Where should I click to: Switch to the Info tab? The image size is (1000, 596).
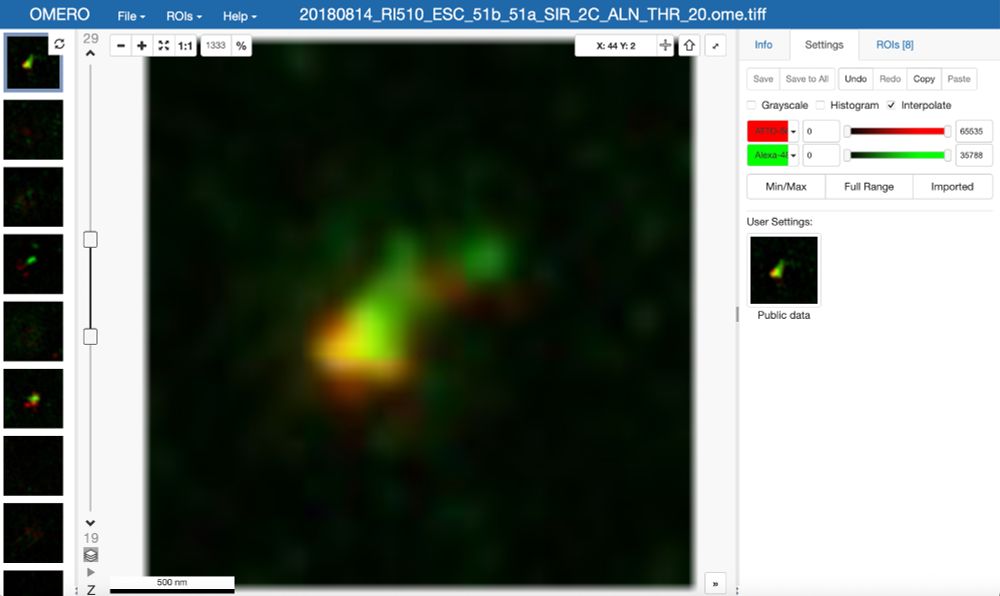tap(763, 45)
